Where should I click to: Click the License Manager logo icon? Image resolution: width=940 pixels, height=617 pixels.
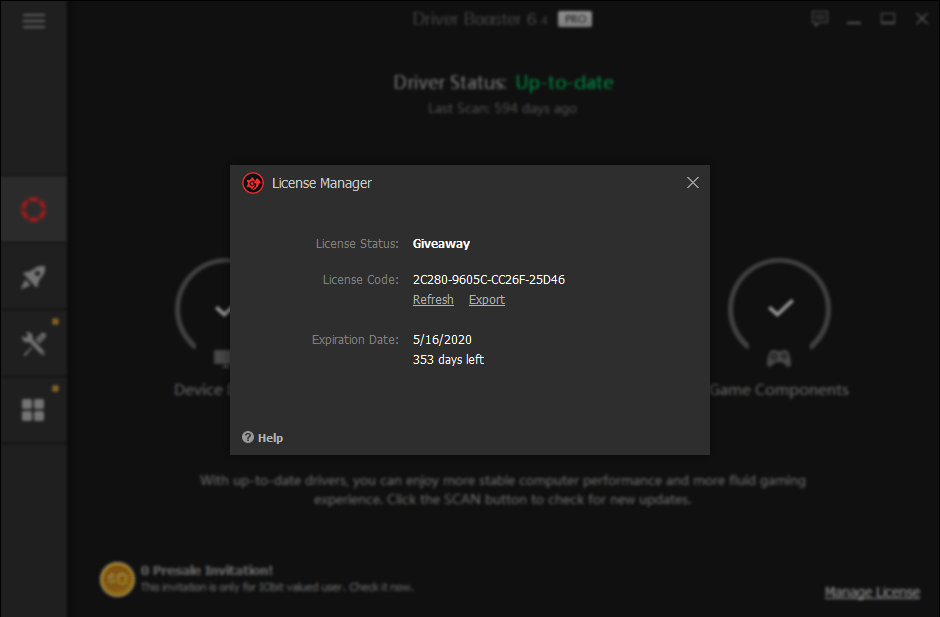[253, 183]
